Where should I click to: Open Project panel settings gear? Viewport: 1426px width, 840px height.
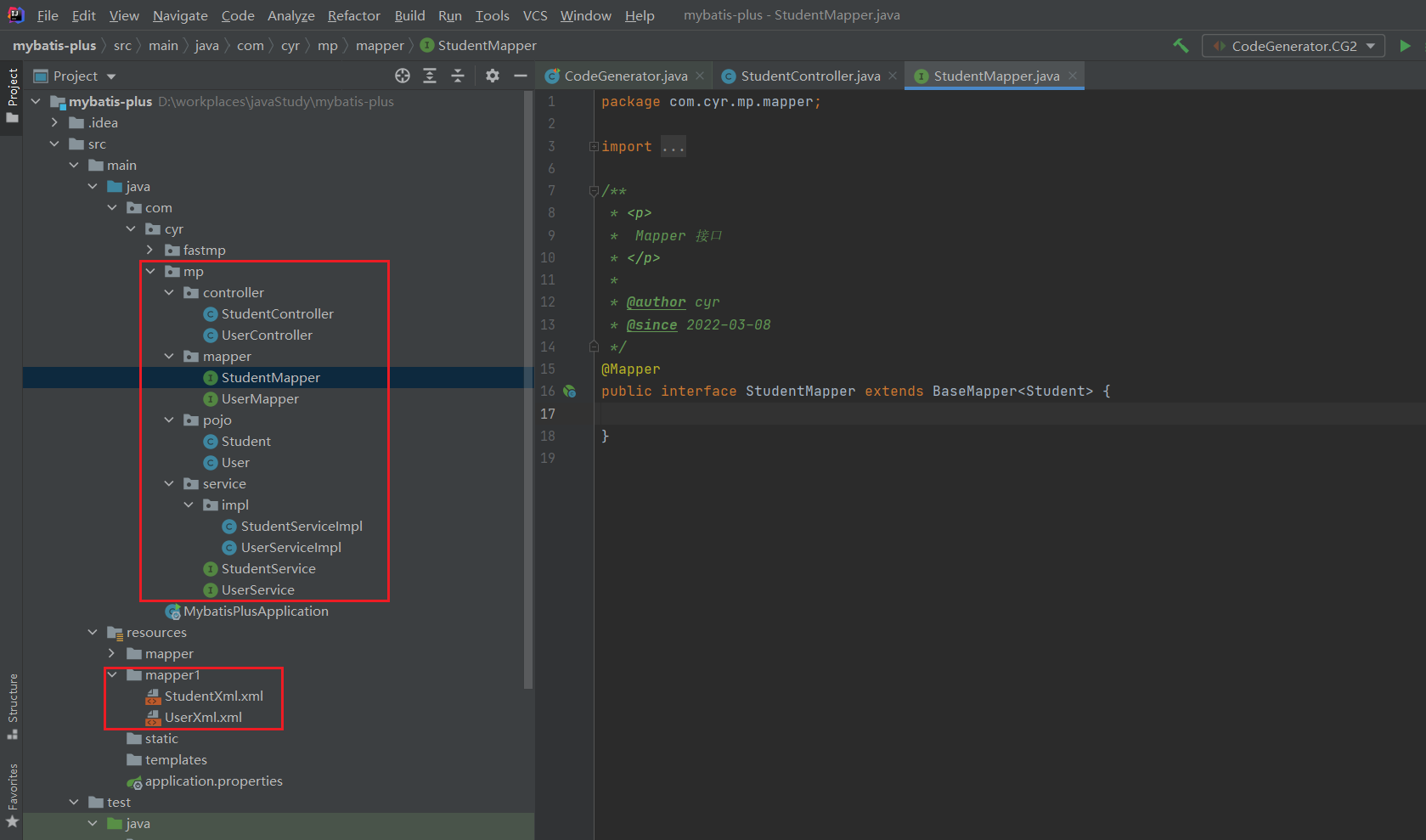493,76
